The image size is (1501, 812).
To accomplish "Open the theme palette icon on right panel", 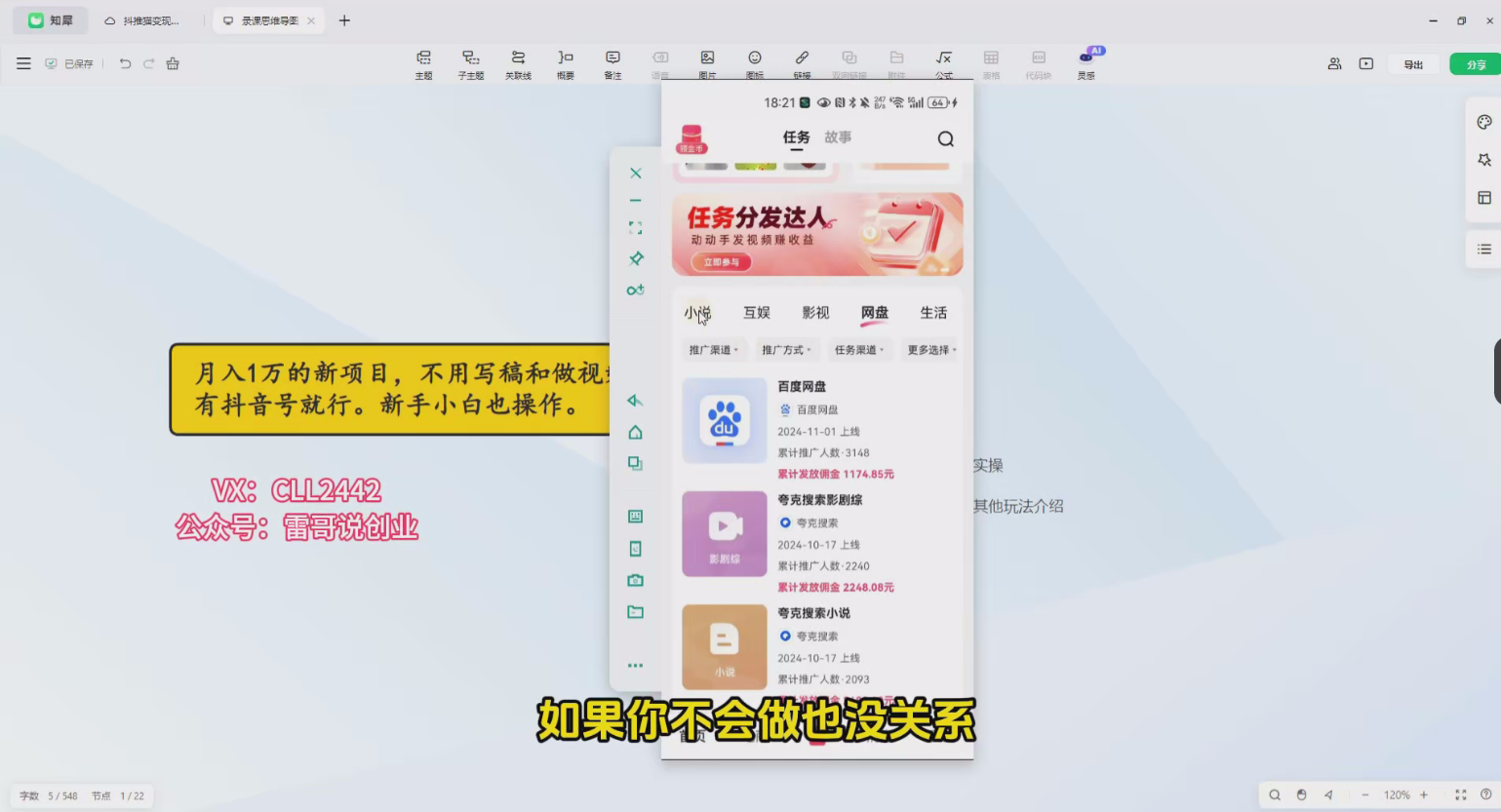I will 1483,123.
